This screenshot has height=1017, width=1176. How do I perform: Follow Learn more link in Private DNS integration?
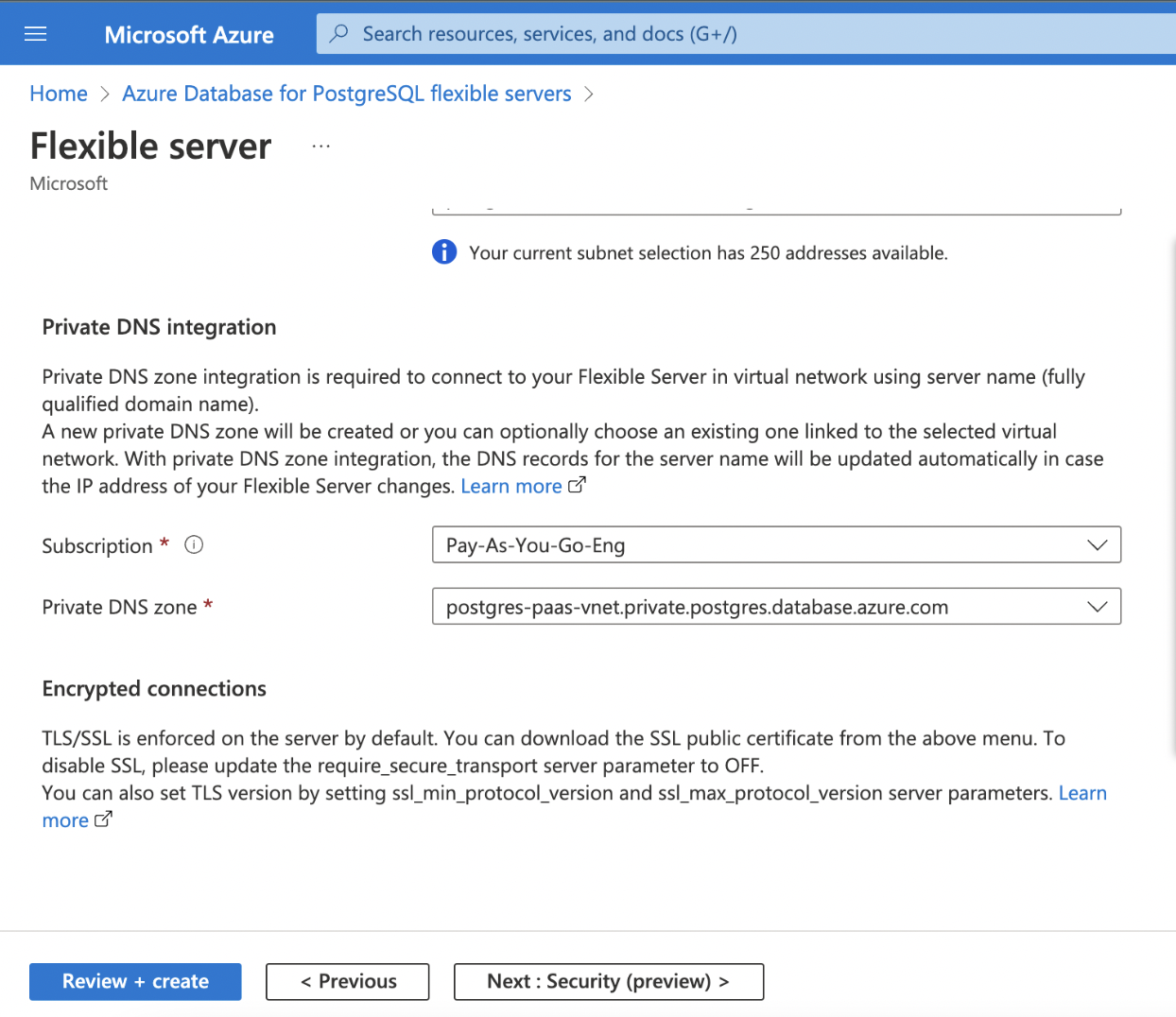pyautogui.click(x=511, y=486)
